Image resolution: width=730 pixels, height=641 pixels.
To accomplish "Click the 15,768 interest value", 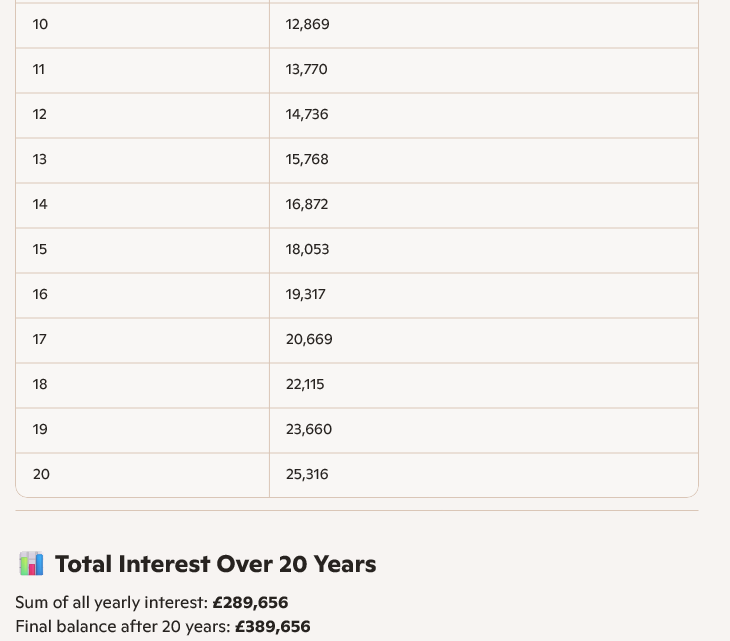I will [x=307, y=159].
